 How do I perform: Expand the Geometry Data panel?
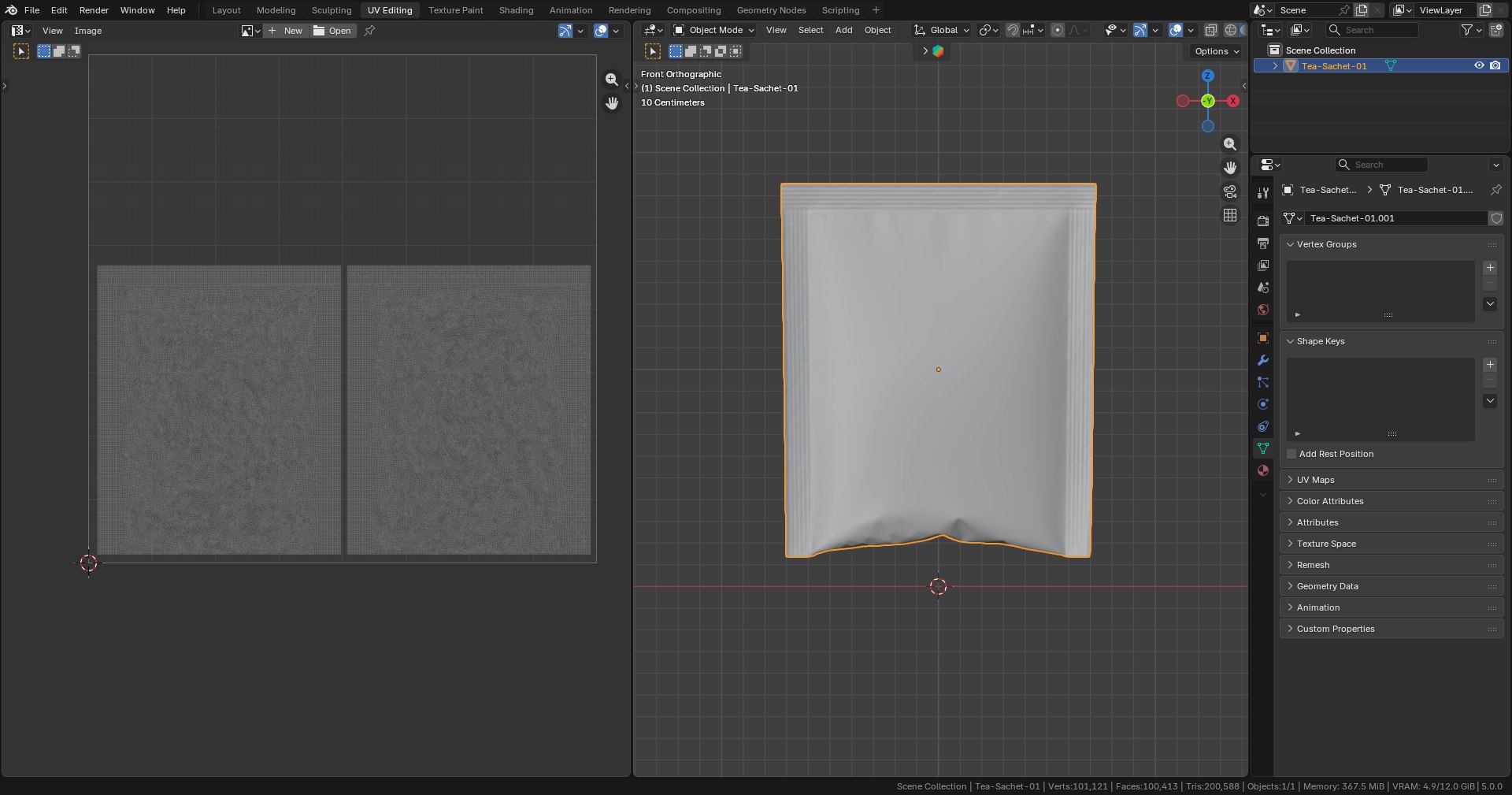click(1392, 586)
